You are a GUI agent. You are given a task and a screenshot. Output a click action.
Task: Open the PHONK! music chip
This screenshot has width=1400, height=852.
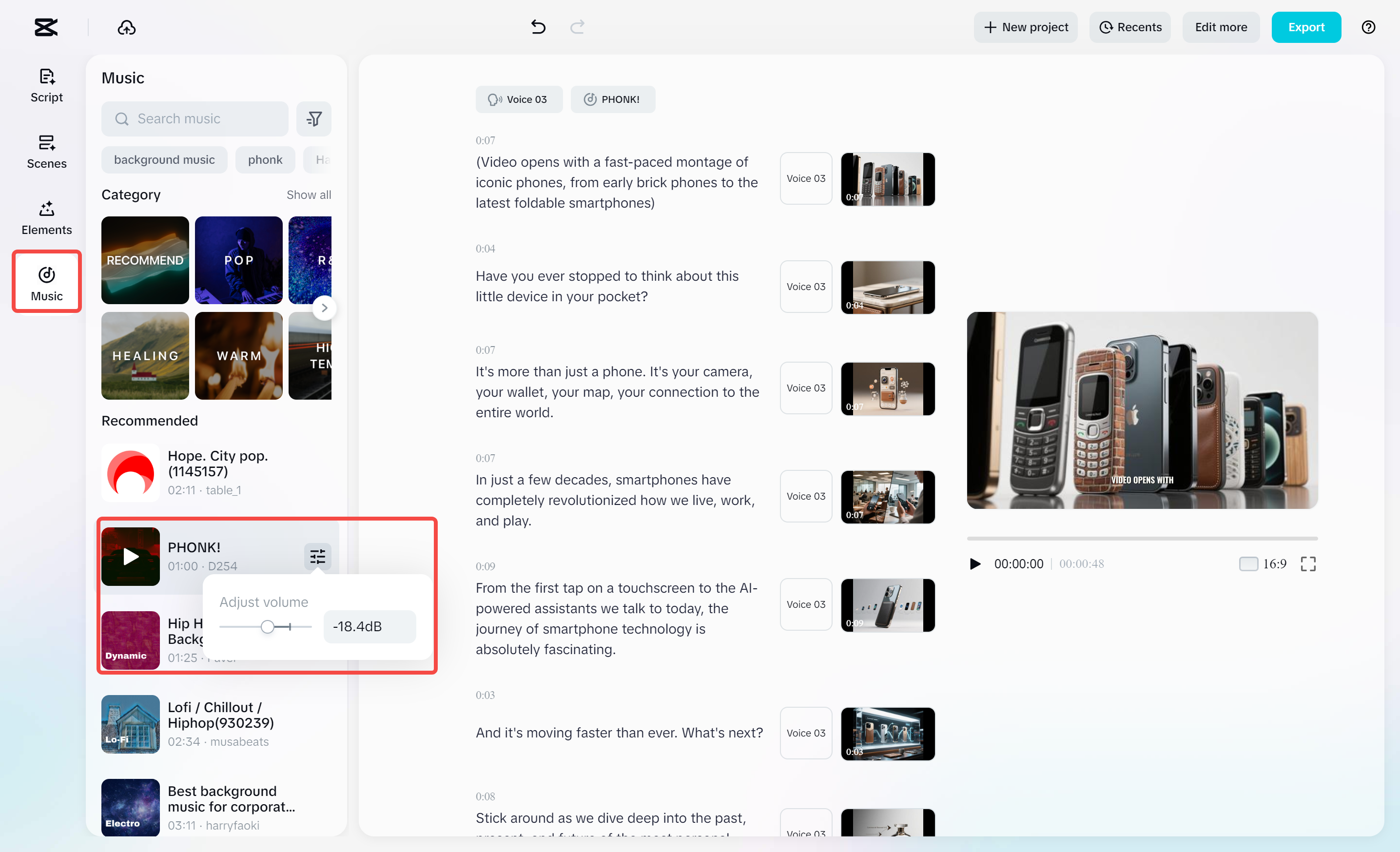tap(612, 99)
